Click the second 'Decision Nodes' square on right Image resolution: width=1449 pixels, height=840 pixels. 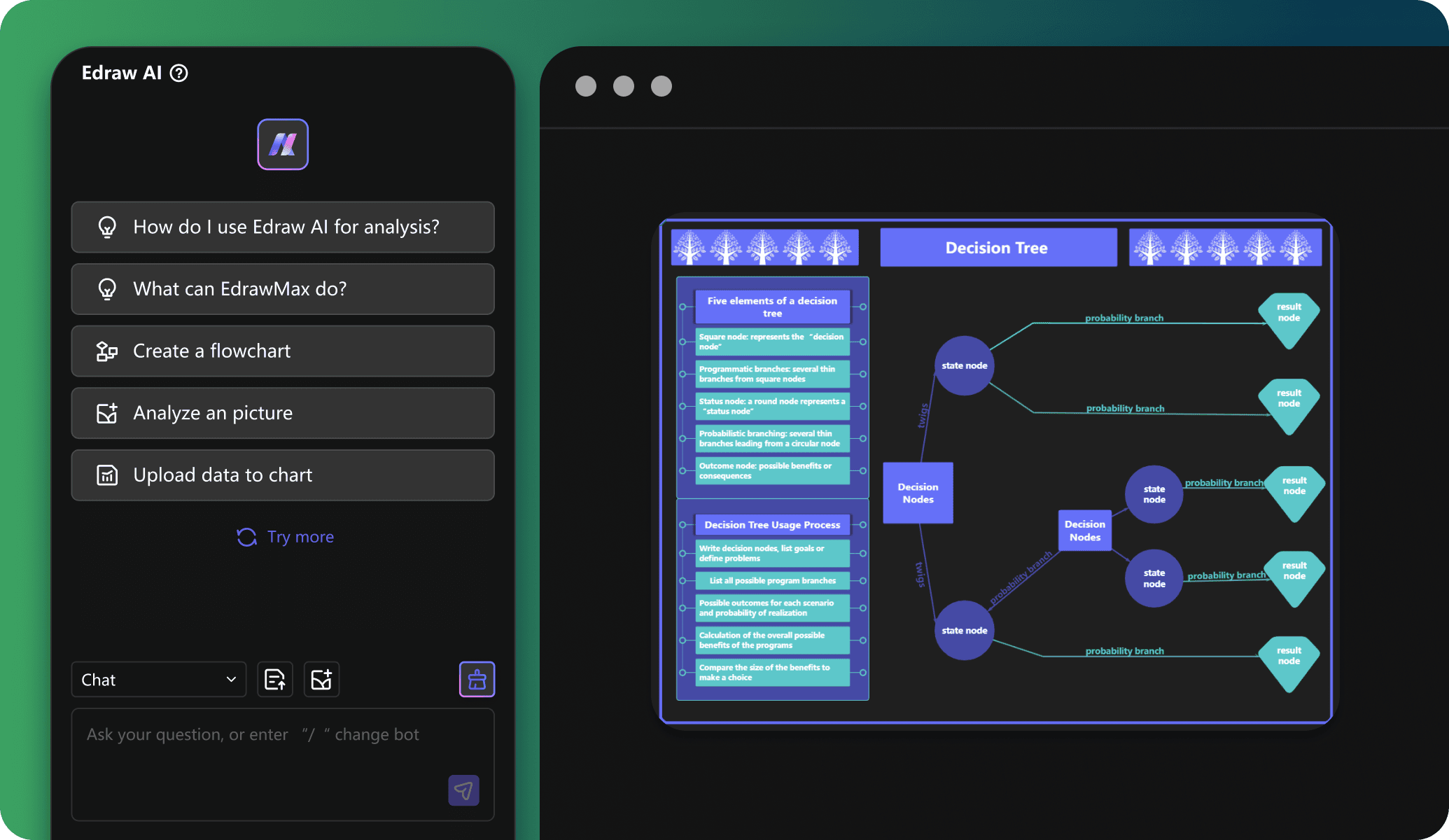[x=1085, y=531]
